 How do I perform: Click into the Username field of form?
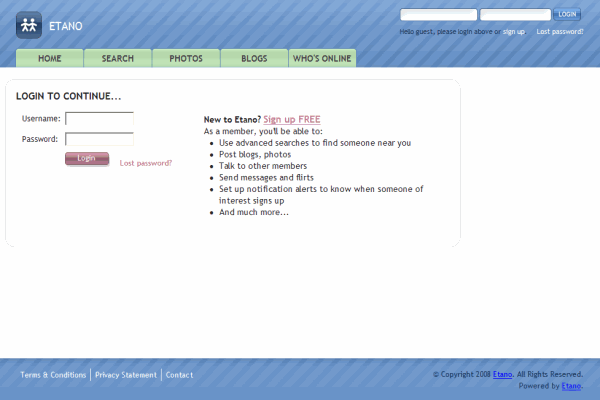click(x=99, y=118)
